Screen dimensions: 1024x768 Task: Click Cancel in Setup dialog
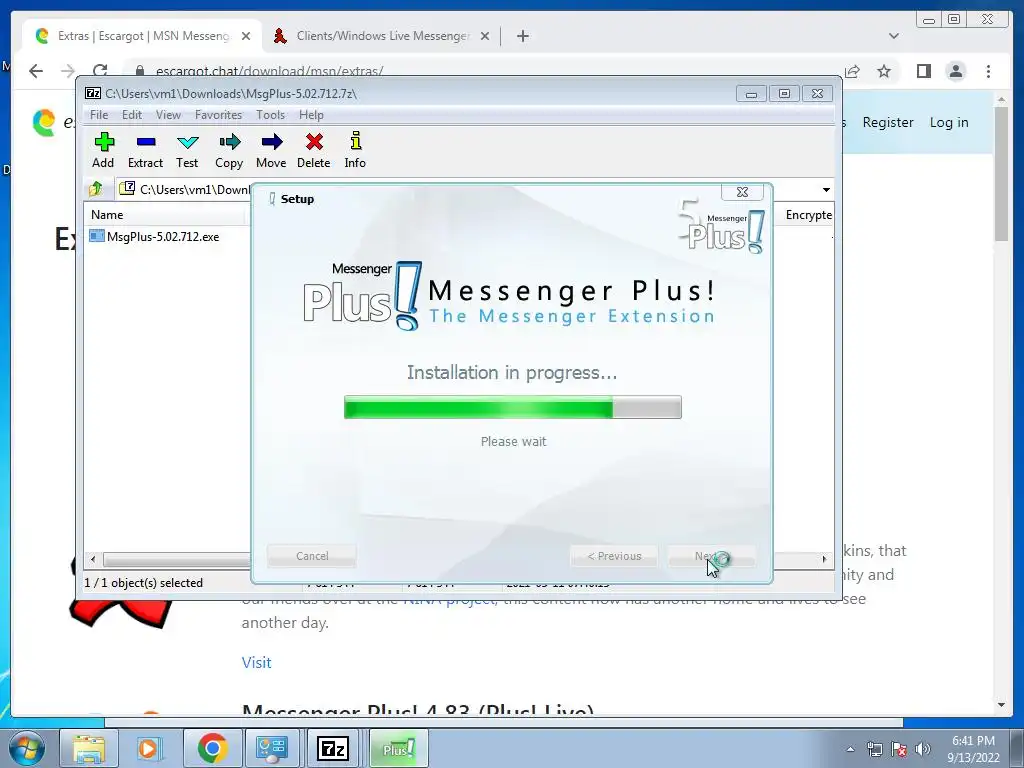312,556
